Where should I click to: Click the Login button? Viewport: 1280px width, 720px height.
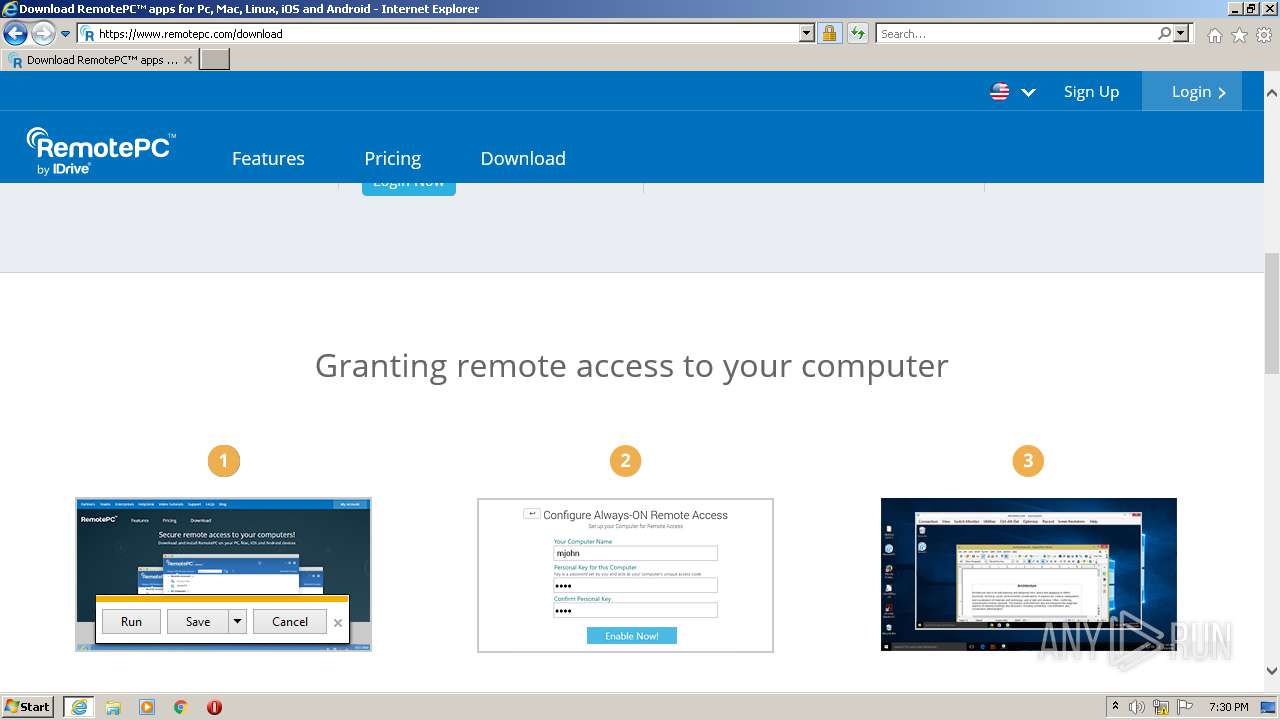1192,91
